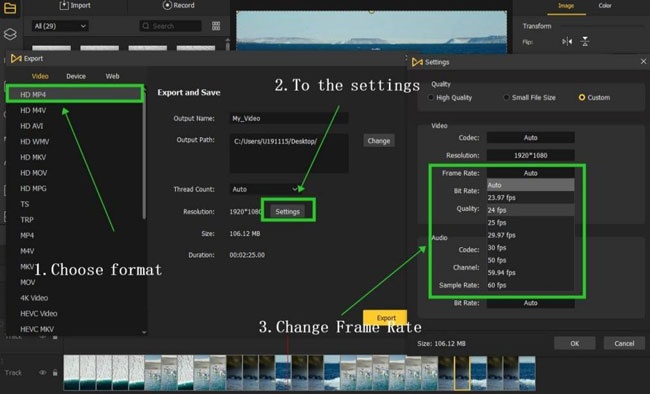The width and height of the screenshot is (650, 394).
Task: Choose the Custom quality radio button
Action: [582, 97]
